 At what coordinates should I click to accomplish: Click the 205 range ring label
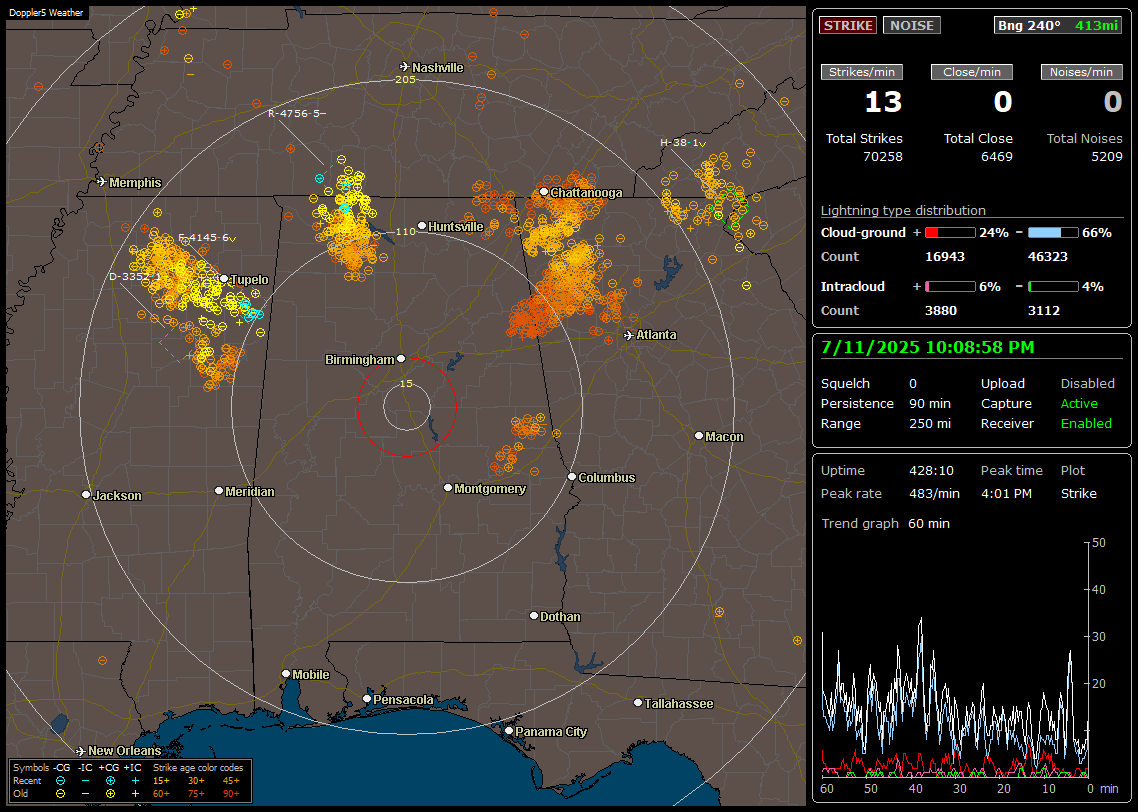[405, 79]
